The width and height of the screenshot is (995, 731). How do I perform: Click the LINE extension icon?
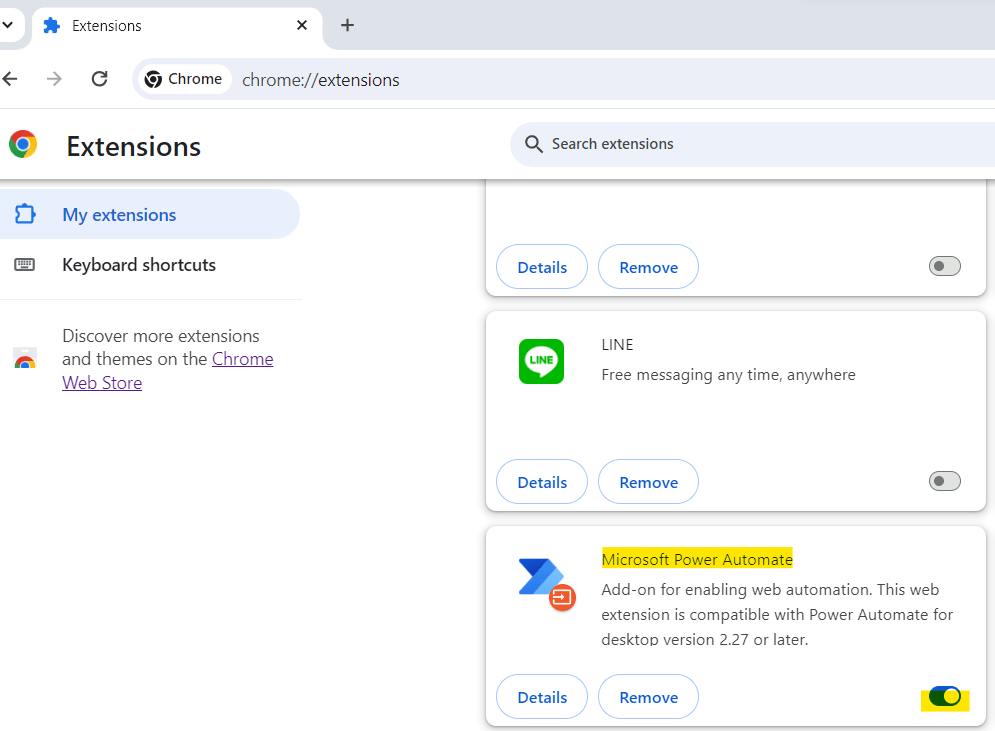541,361
